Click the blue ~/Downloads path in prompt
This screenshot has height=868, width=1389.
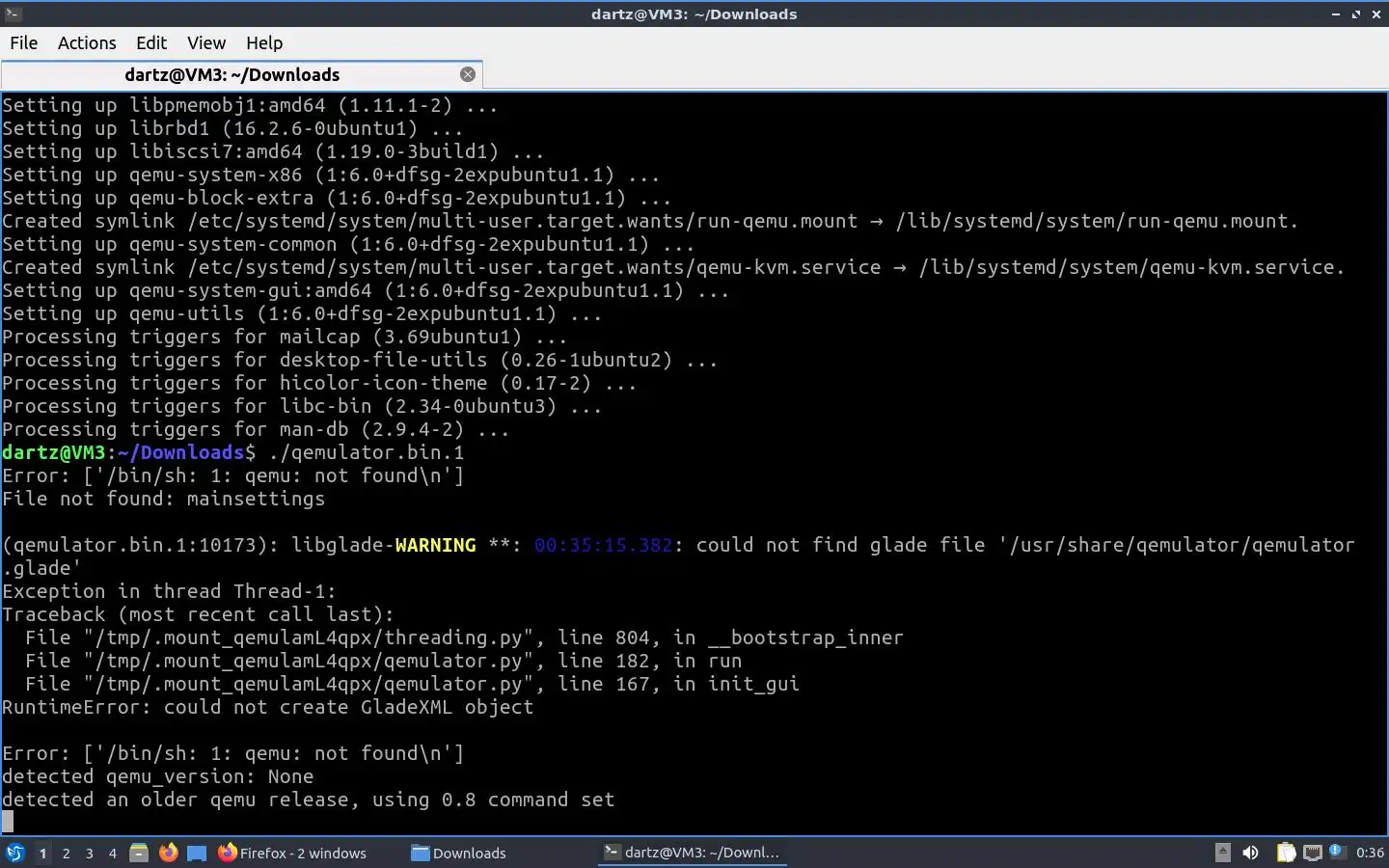click(180, 452)
